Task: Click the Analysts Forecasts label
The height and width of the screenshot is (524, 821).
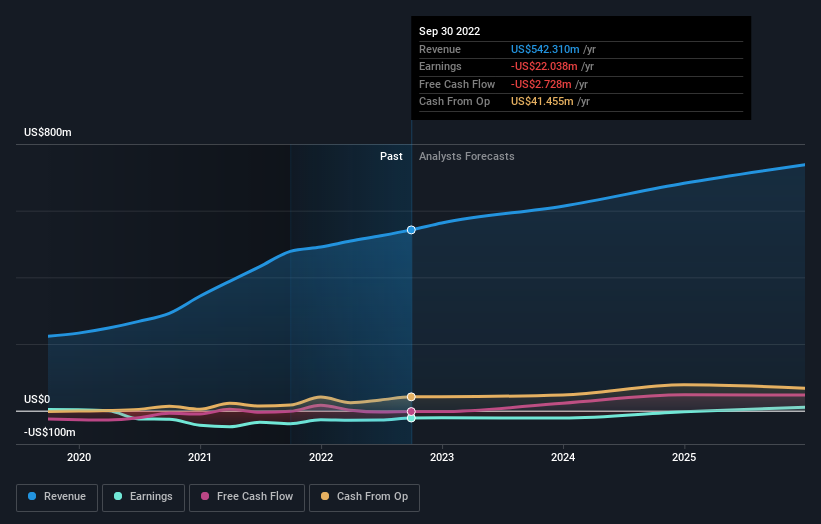Action: click(x=467, y=157)
